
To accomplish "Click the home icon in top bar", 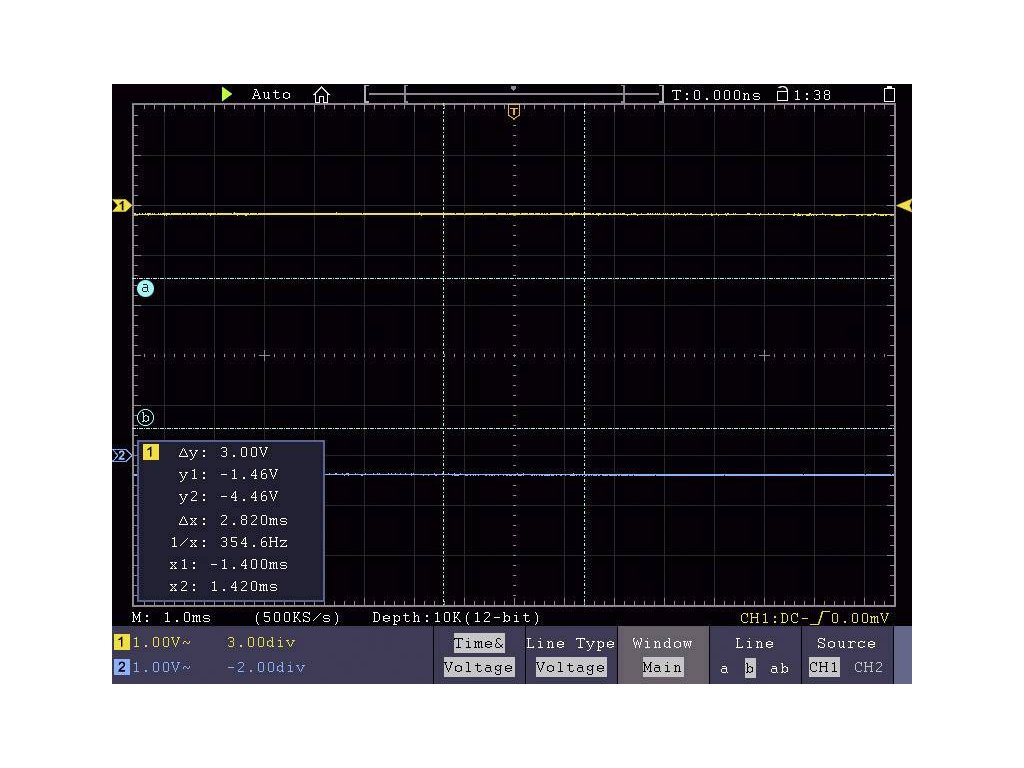I will pyautogui.click(x=321, y=95).
